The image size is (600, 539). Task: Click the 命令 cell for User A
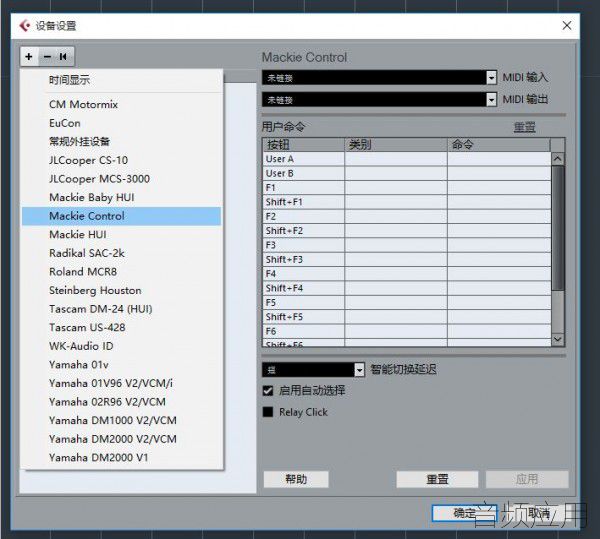click(x=499, y=159)
